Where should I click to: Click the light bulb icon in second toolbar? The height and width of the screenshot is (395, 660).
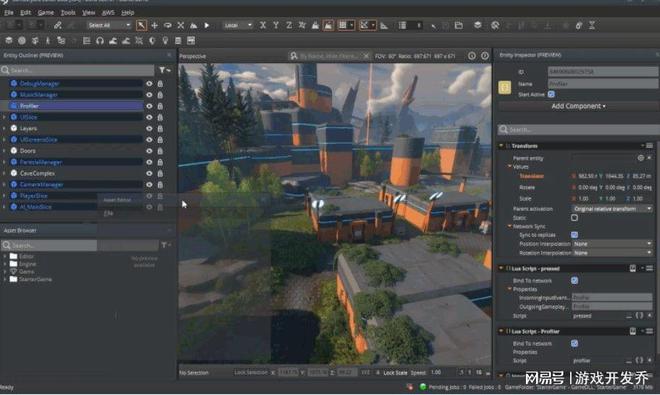click(165, 41)
